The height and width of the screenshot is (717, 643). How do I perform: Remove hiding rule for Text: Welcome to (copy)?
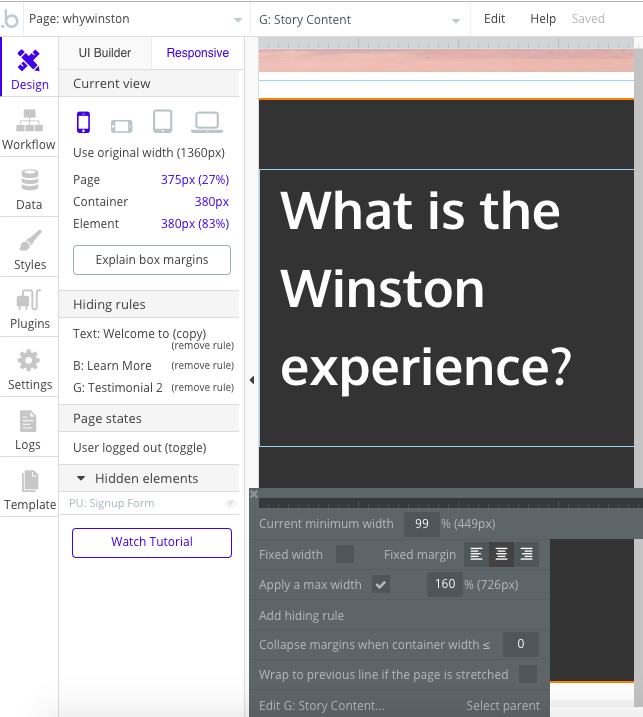pyautogui.click(x=203, y=345)
